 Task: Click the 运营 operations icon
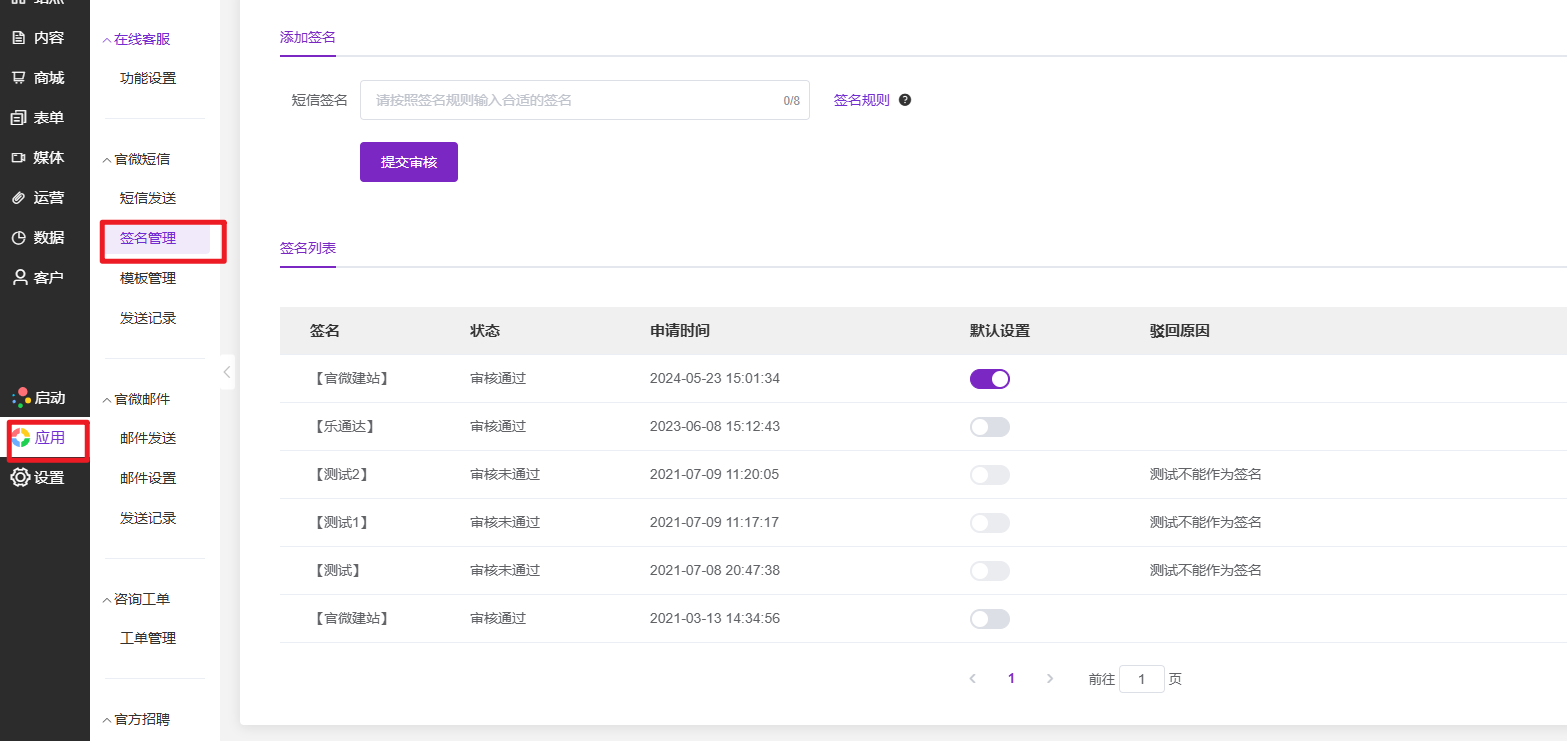(19, 198)
